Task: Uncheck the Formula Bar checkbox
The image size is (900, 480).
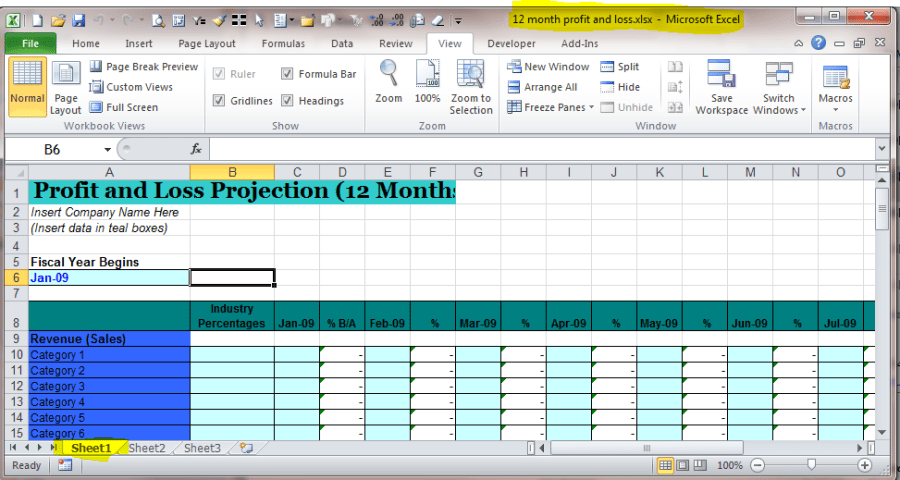Action: (x=288, y=74)
